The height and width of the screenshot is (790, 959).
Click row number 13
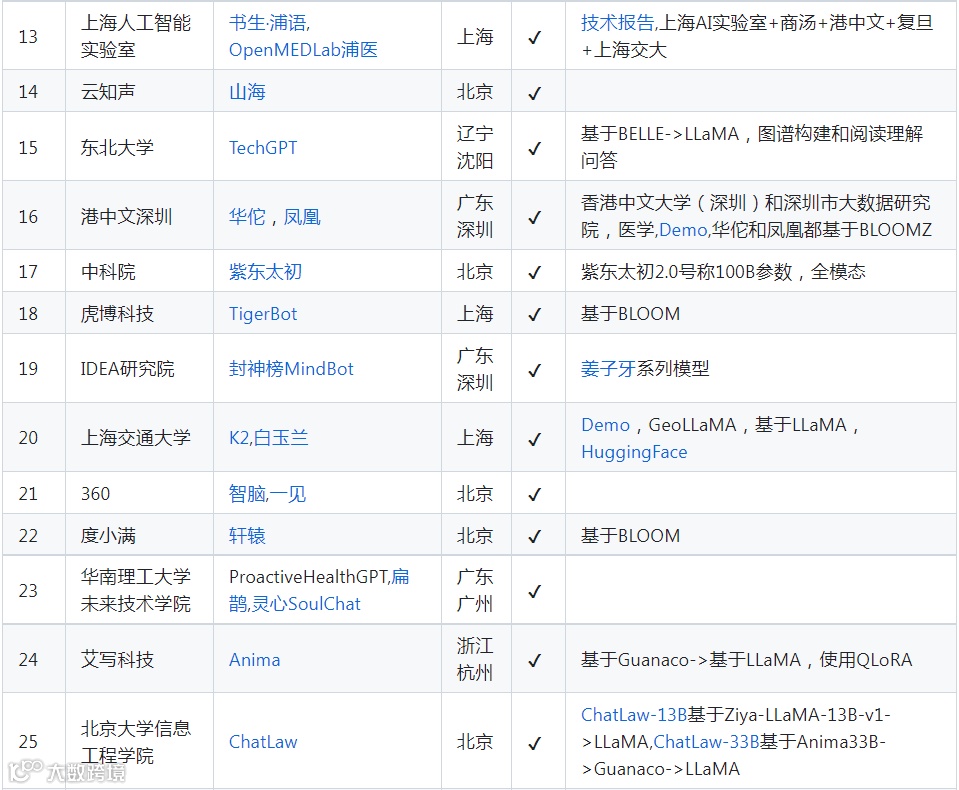click(x=28, y=37)
